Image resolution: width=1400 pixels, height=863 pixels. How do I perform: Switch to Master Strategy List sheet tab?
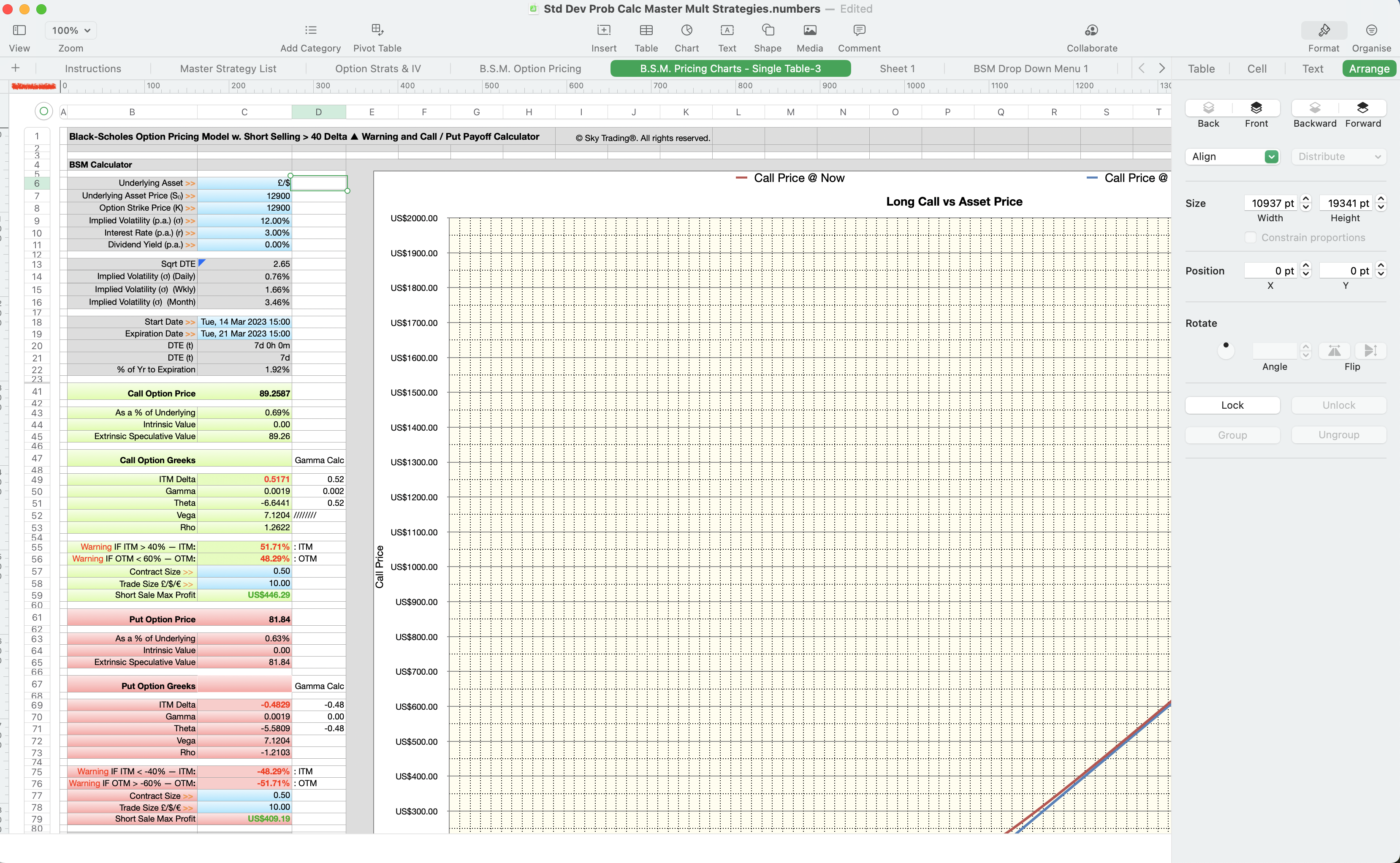click(228, 68)
